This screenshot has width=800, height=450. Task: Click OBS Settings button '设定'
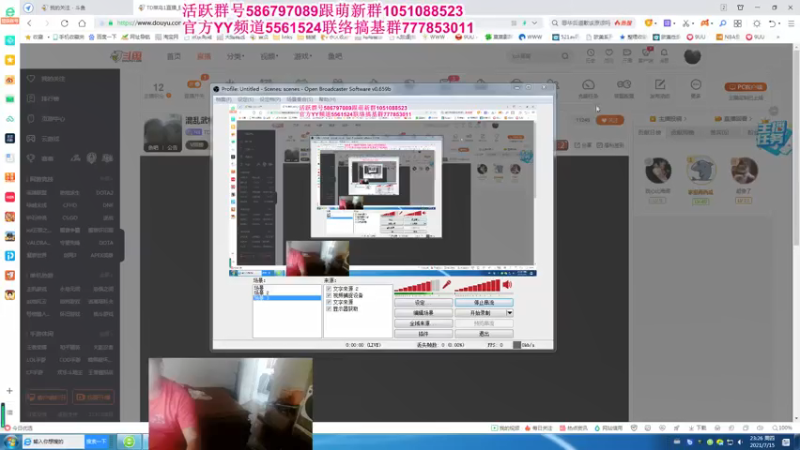click(x=423, y=303)
